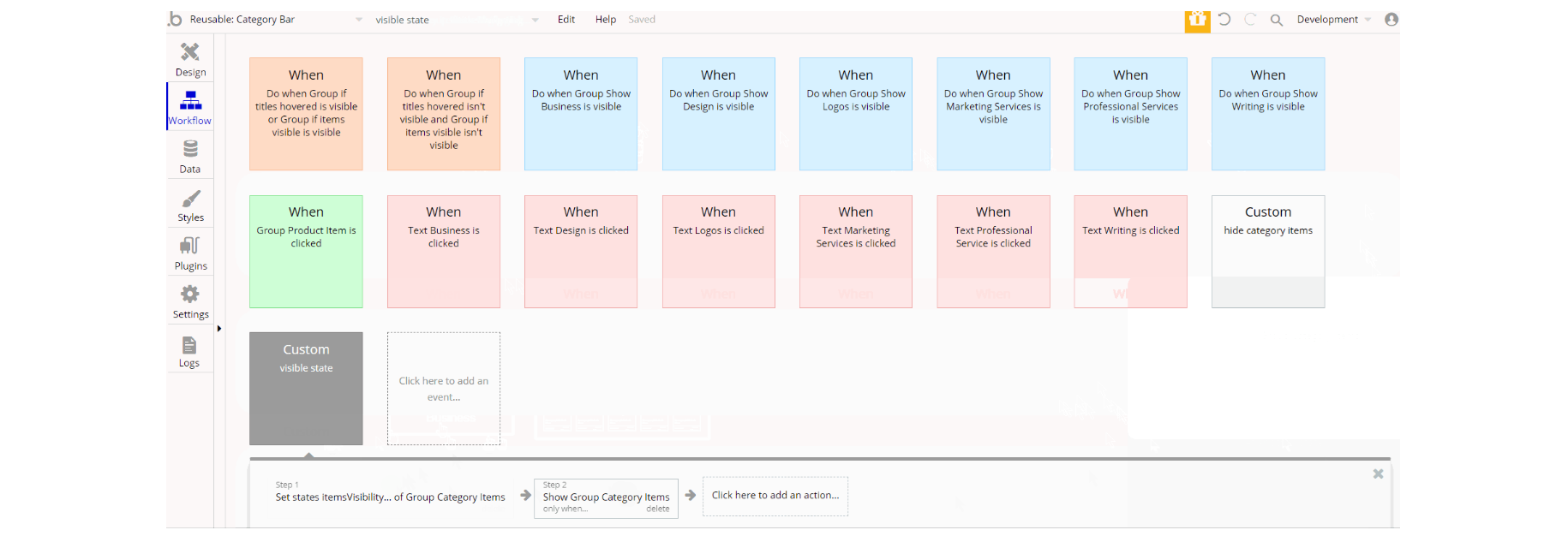Click the undo arrow icon
1568x536 pixels.
pos(1224,19)
